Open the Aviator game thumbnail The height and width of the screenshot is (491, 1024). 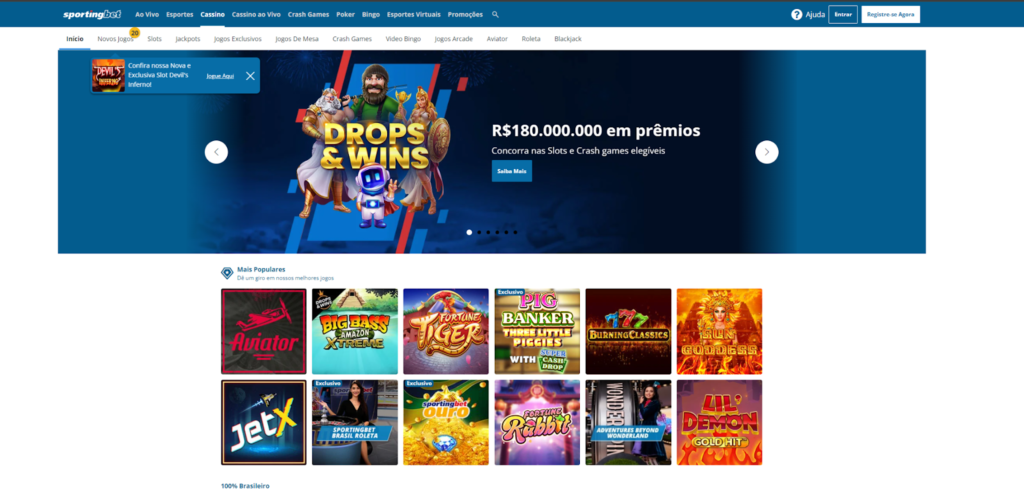point(264,331)
